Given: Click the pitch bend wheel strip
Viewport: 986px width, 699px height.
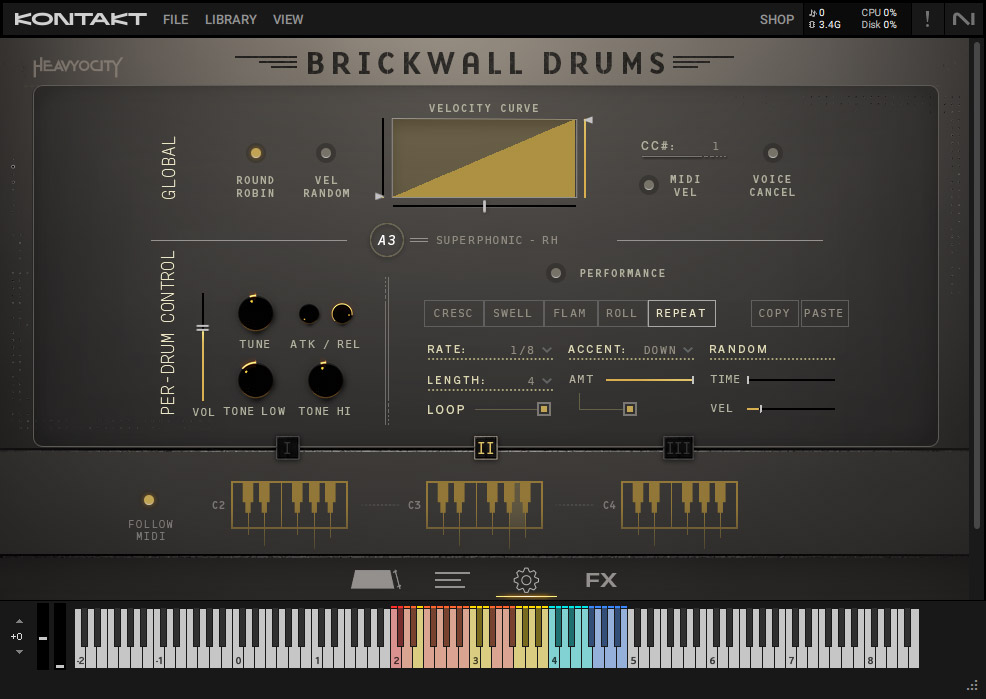Looking at the screenshot, I should click(43, 637).
